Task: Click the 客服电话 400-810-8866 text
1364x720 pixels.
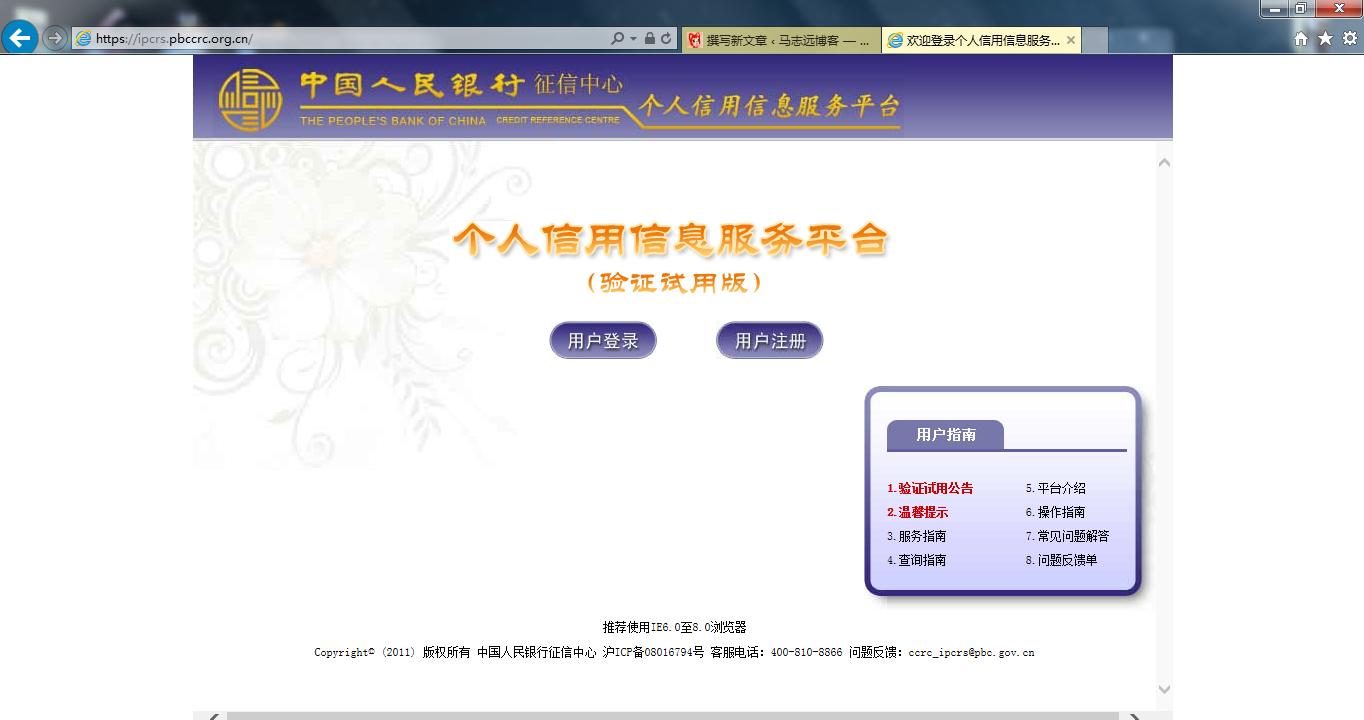Action: tap(776, 653)
